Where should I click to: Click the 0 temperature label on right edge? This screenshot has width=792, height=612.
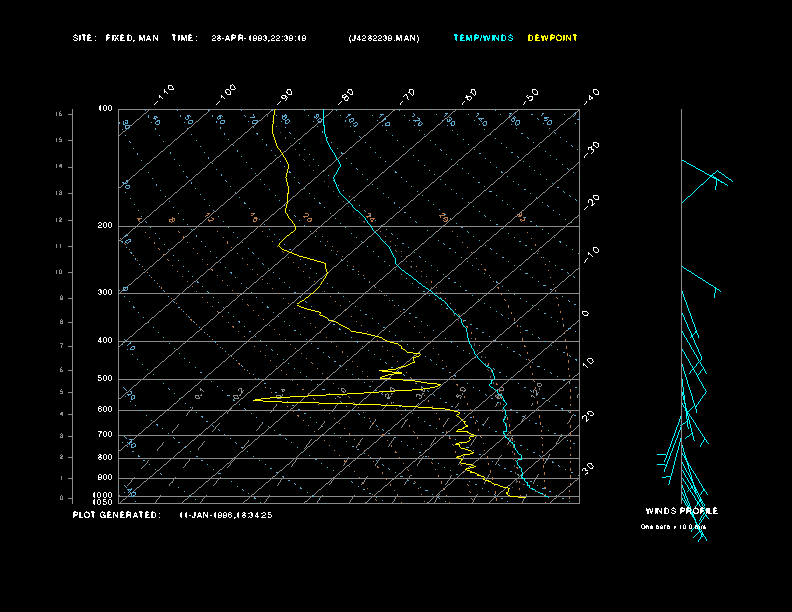tap(586, 313)
